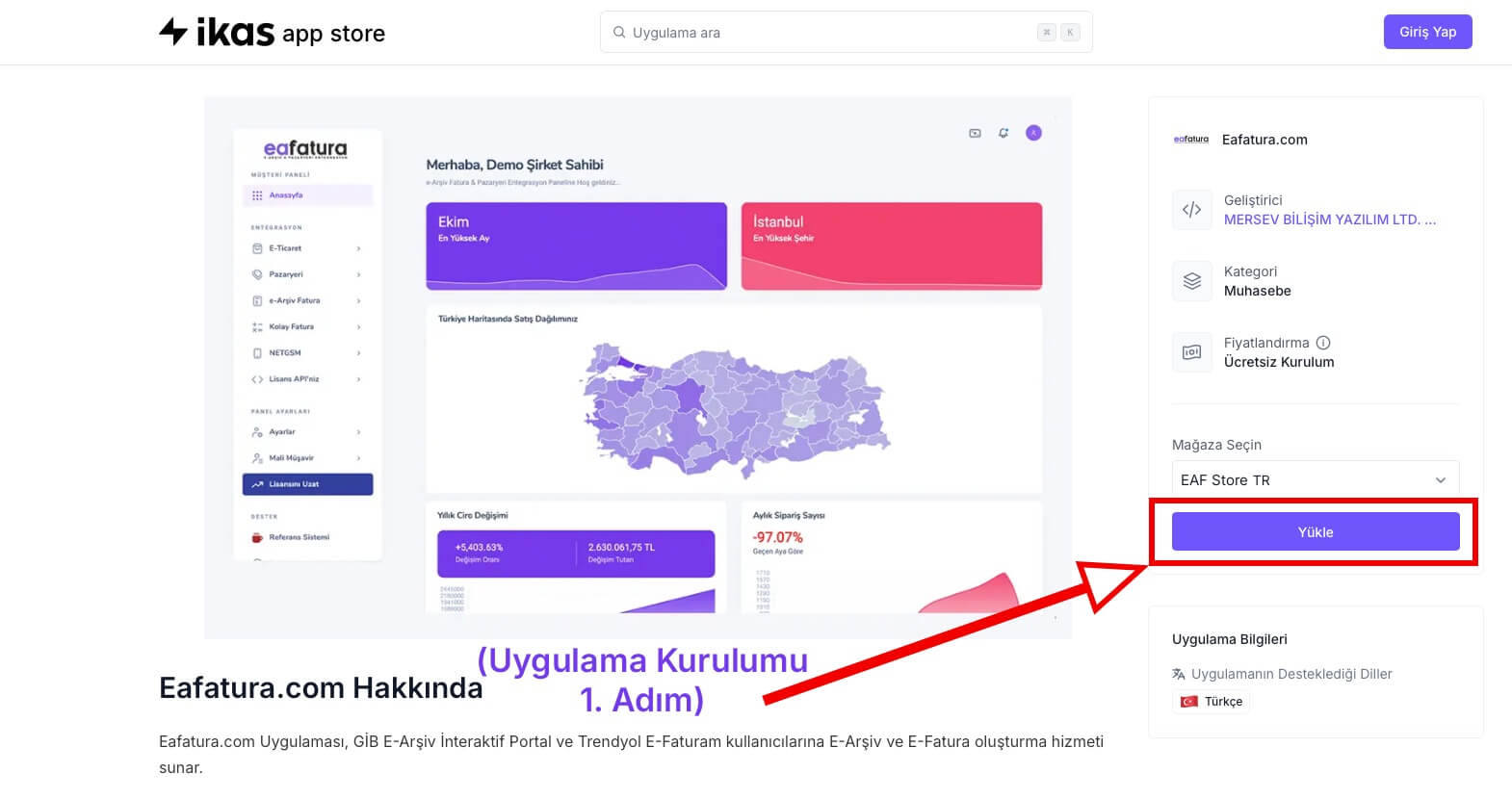Click the notification bell in dashboard preview
Image resolution: width=1512 pixels, height=799 pixels.
(x=1004, y=133)
